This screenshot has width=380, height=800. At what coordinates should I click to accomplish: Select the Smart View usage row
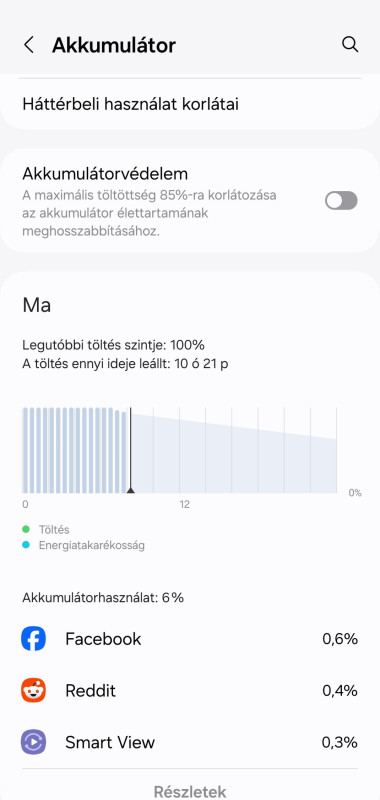[x=190, y=742]
